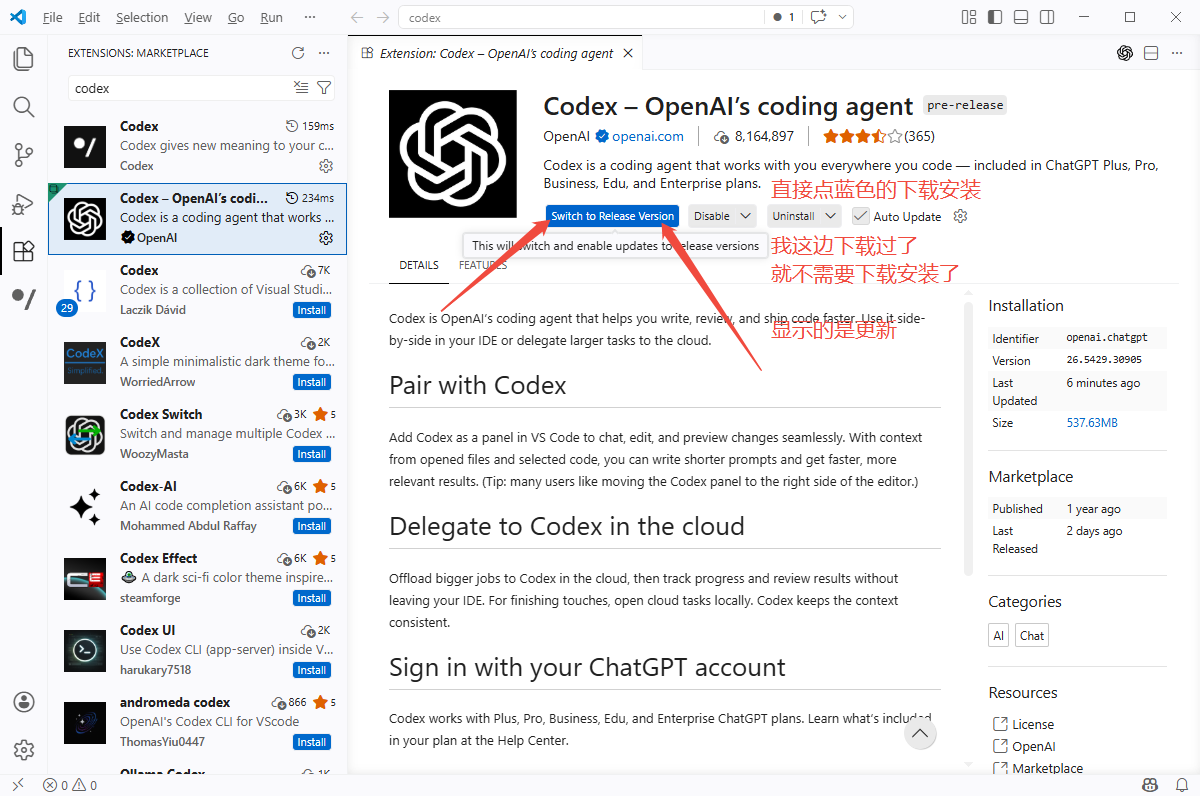
Task: Open the Edit menu
Action: point(89,17)
